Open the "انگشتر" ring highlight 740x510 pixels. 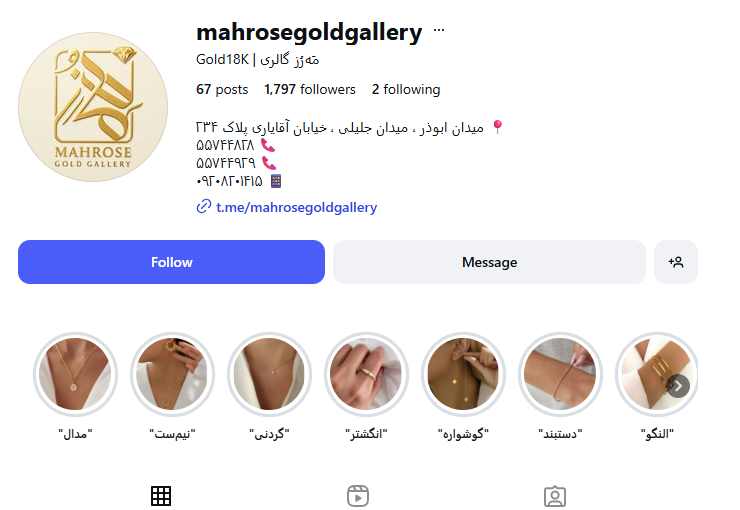click(366, 374)
